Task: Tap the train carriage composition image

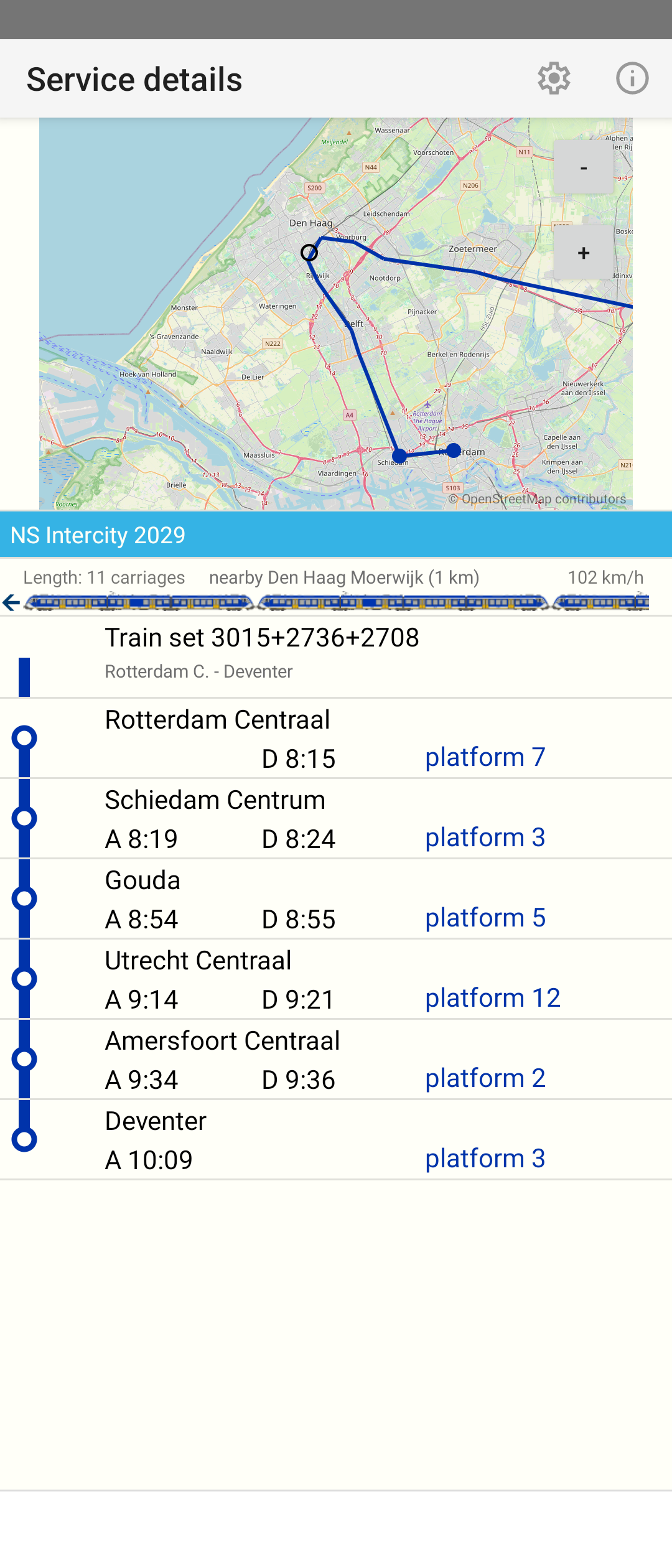Action: click(x=336, y=602)
